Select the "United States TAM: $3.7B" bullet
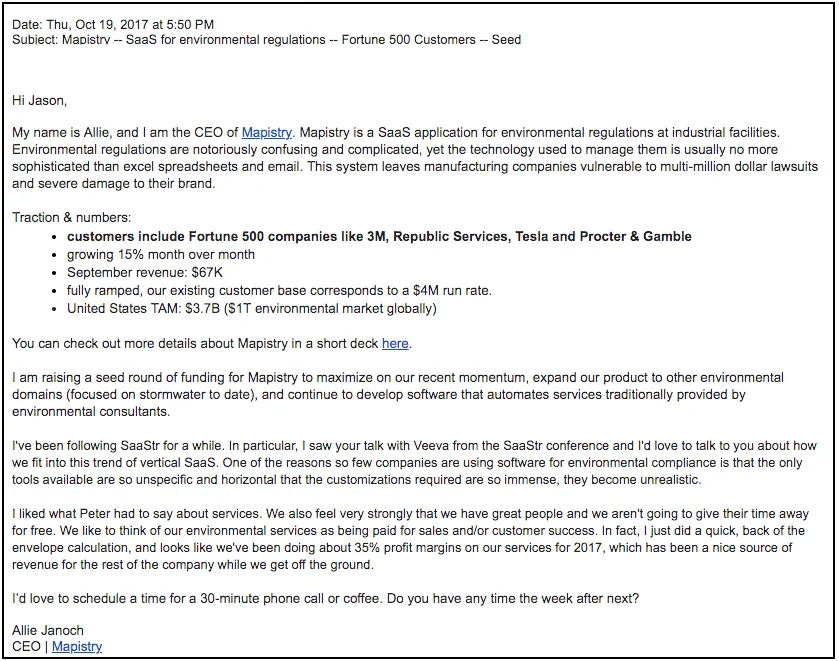 [x=251, y=309]
